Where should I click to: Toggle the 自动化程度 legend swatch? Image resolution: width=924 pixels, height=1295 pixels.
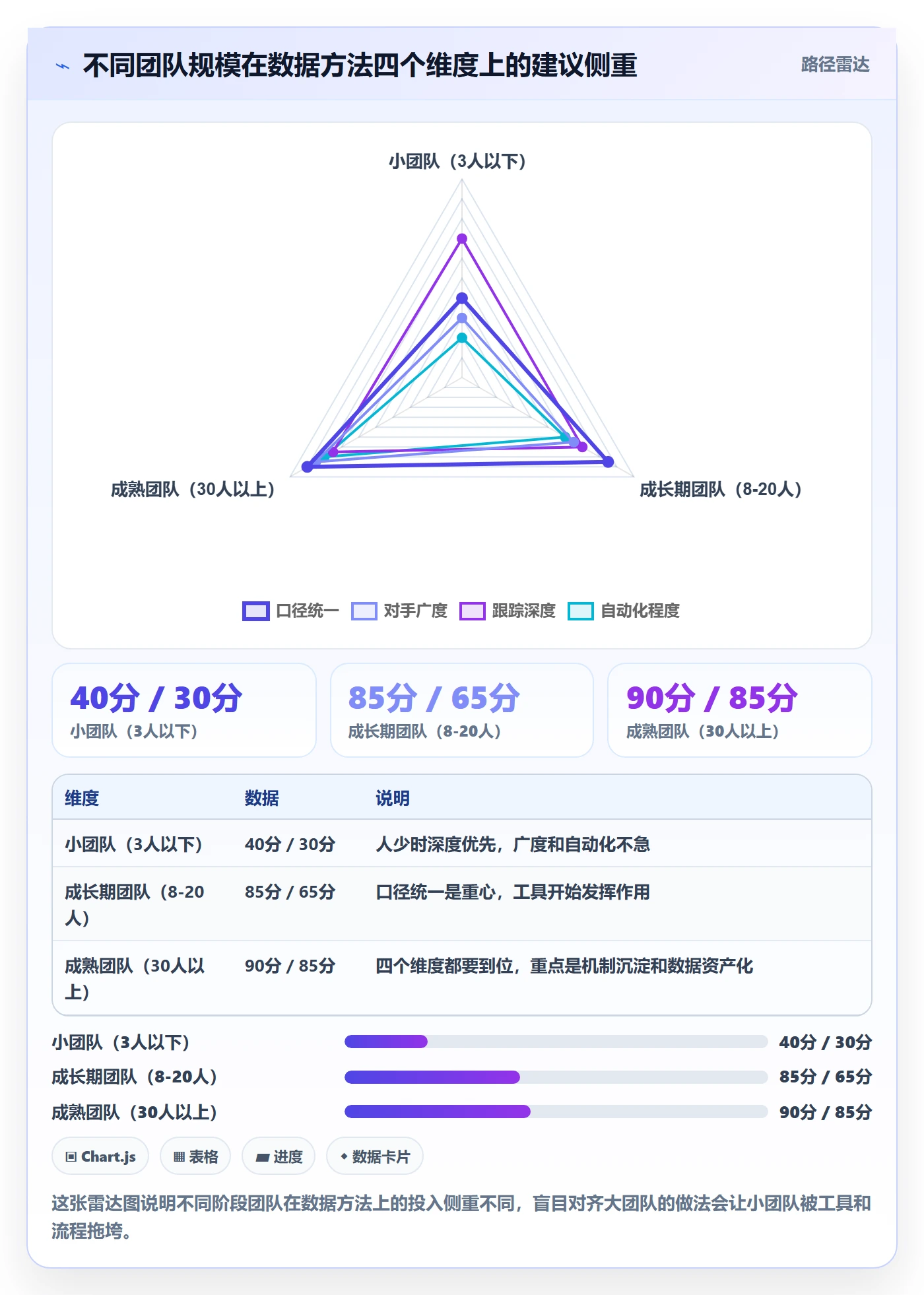[x=581, y=611]
